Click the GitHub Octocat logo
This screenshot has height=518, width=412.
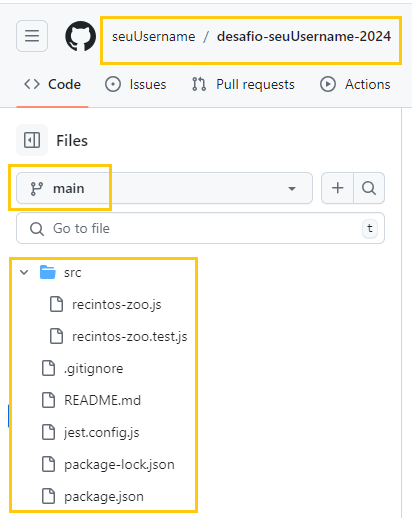click(81, 36)
